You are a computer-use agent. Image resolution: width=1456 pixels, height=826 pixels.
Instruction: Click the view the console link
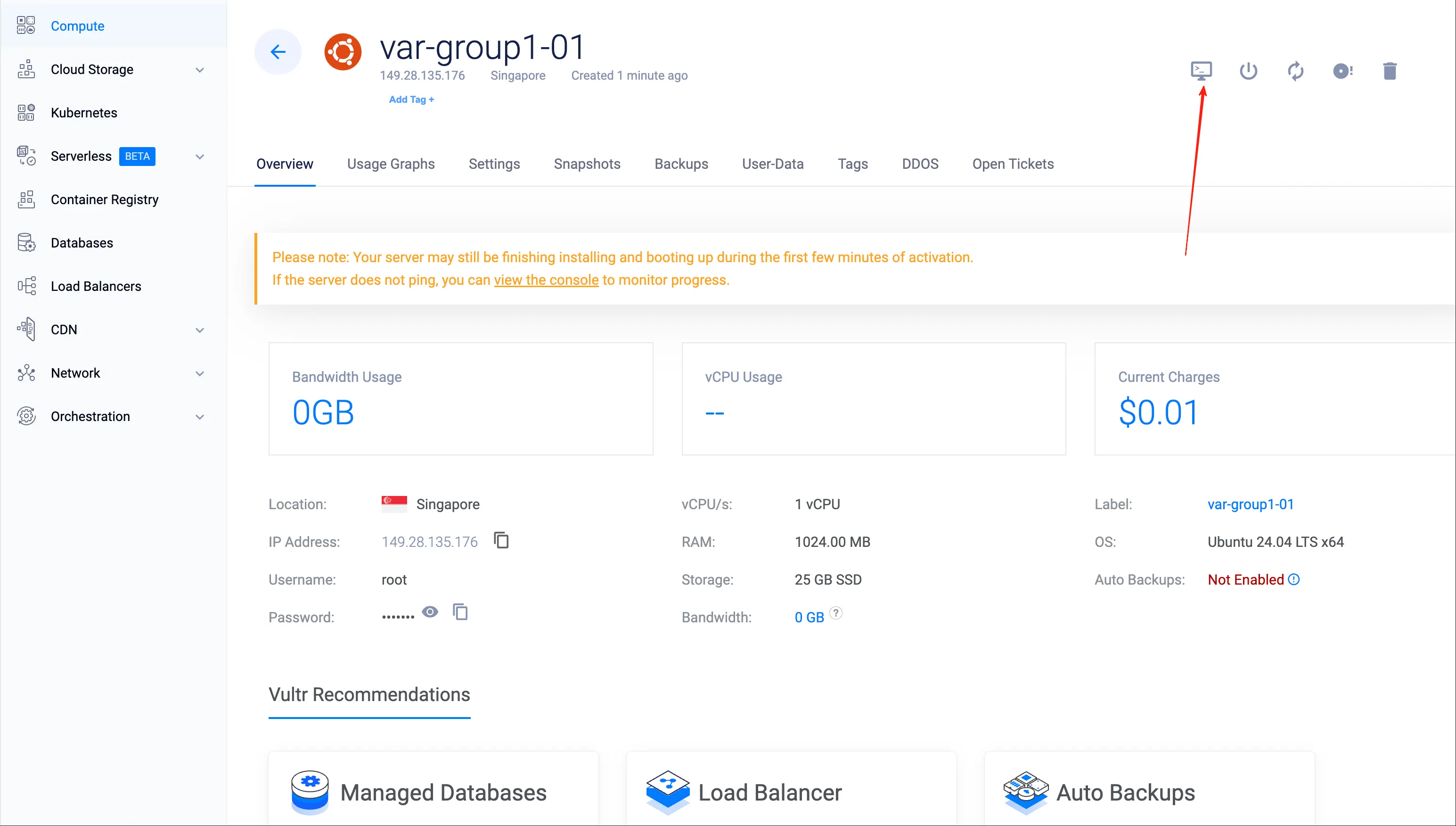(x=546, y=280)
